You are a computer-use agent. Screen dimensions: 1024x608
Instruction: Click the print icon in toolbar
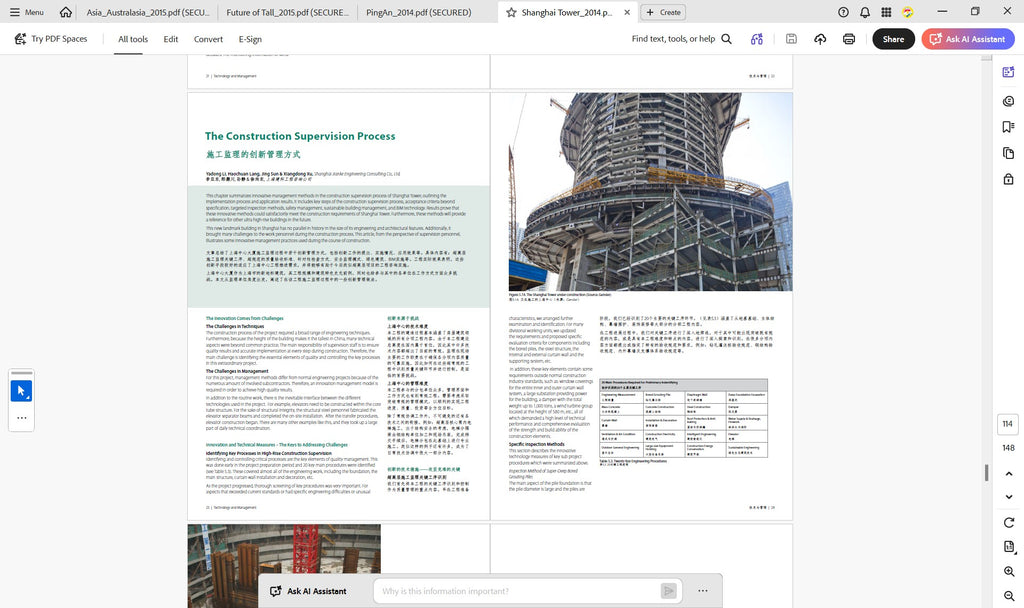848,39
